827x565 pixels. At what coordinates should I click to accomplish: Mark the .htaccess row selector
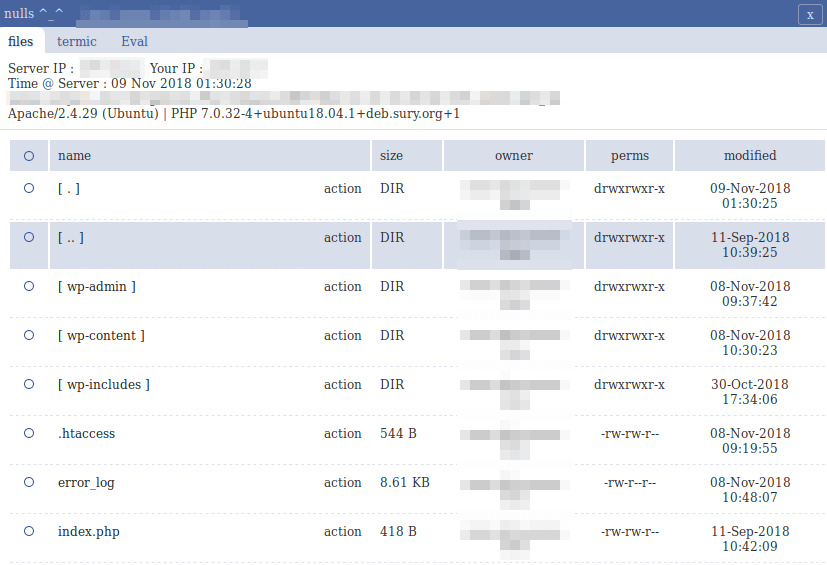[x=29, y=433]
